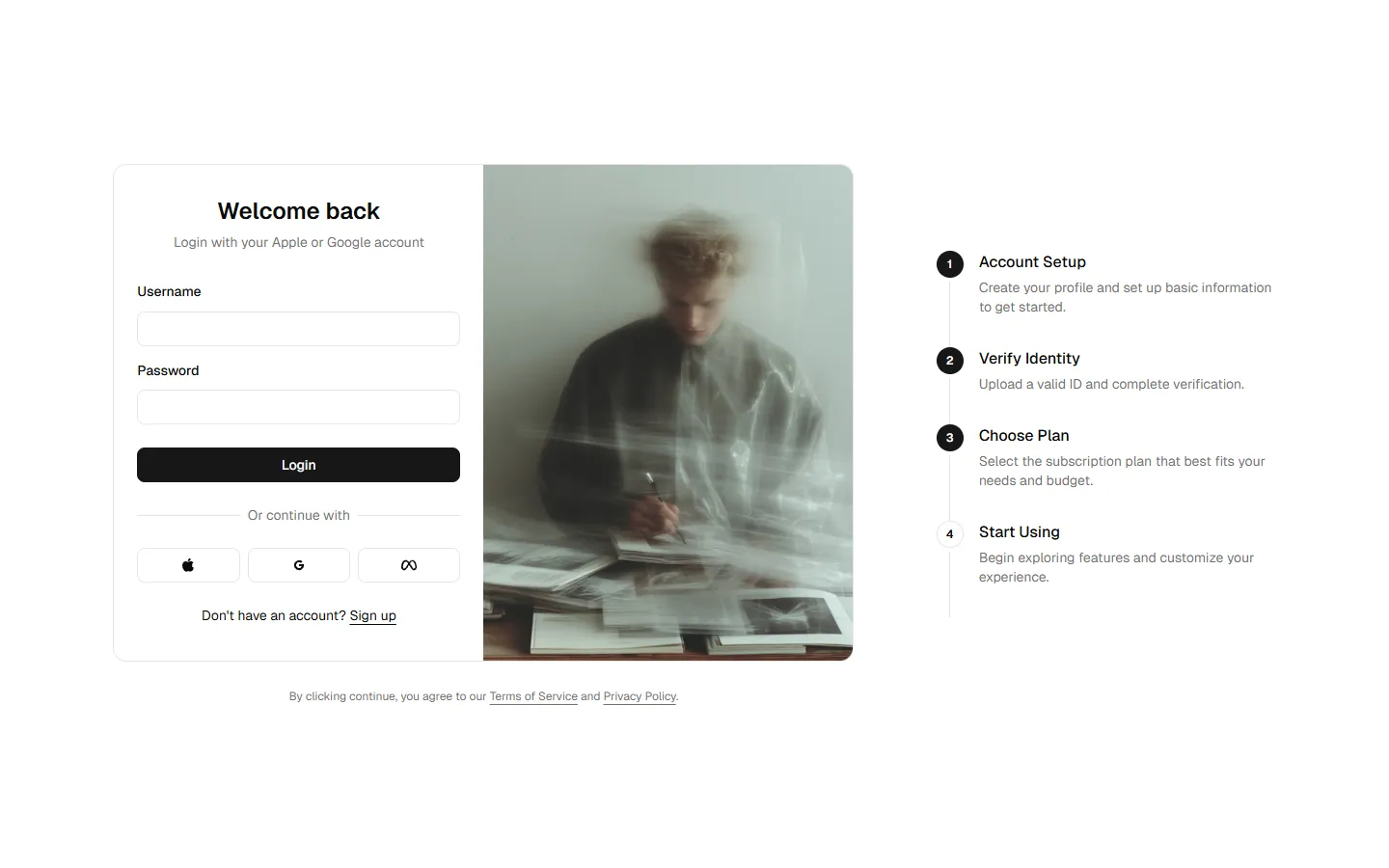This screenshot has width=1389, height=868.
Task: Click the Account Setup step title
Action: (1032, 262)
